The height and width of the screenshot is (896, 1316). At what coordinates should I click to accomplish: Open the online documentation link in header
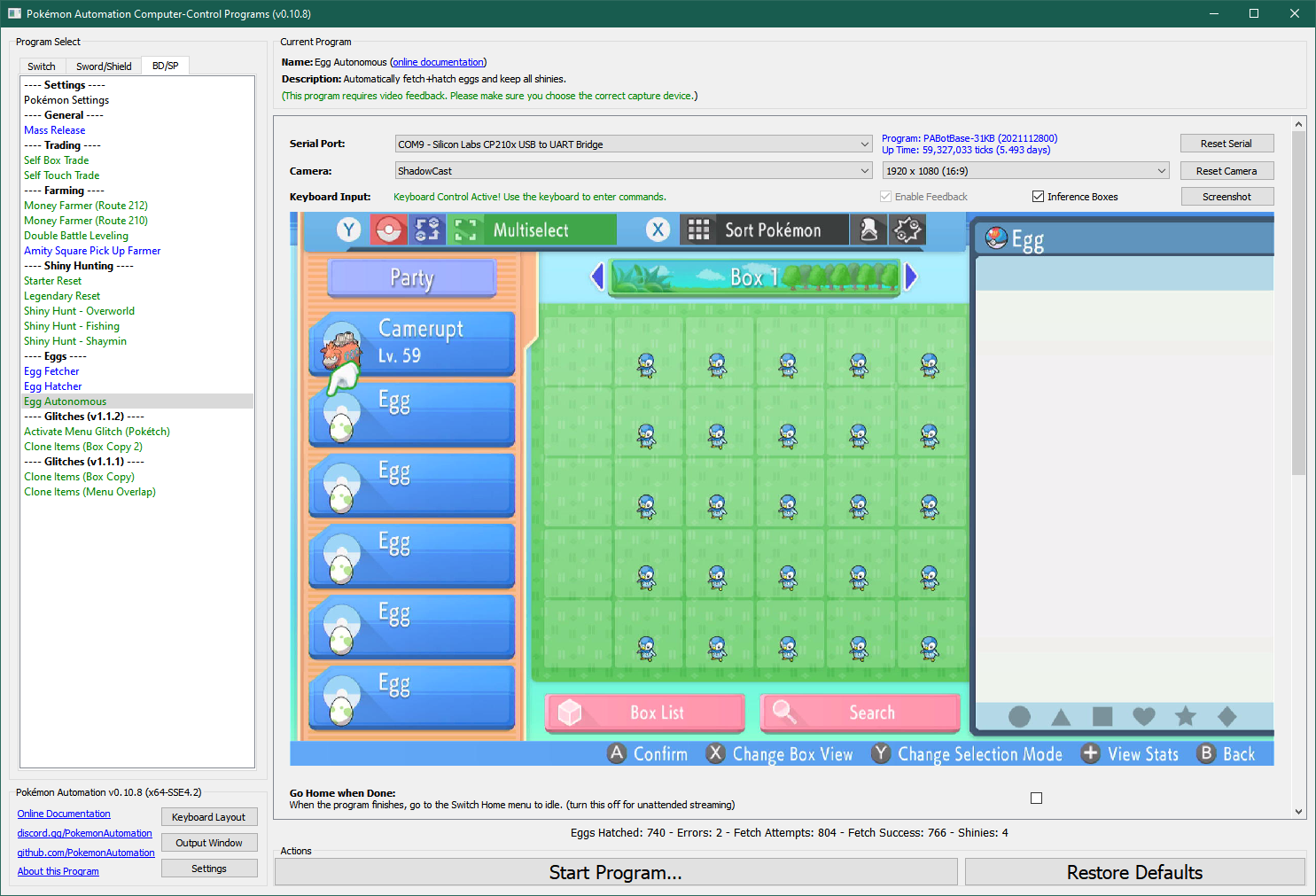tap(438, 62)
